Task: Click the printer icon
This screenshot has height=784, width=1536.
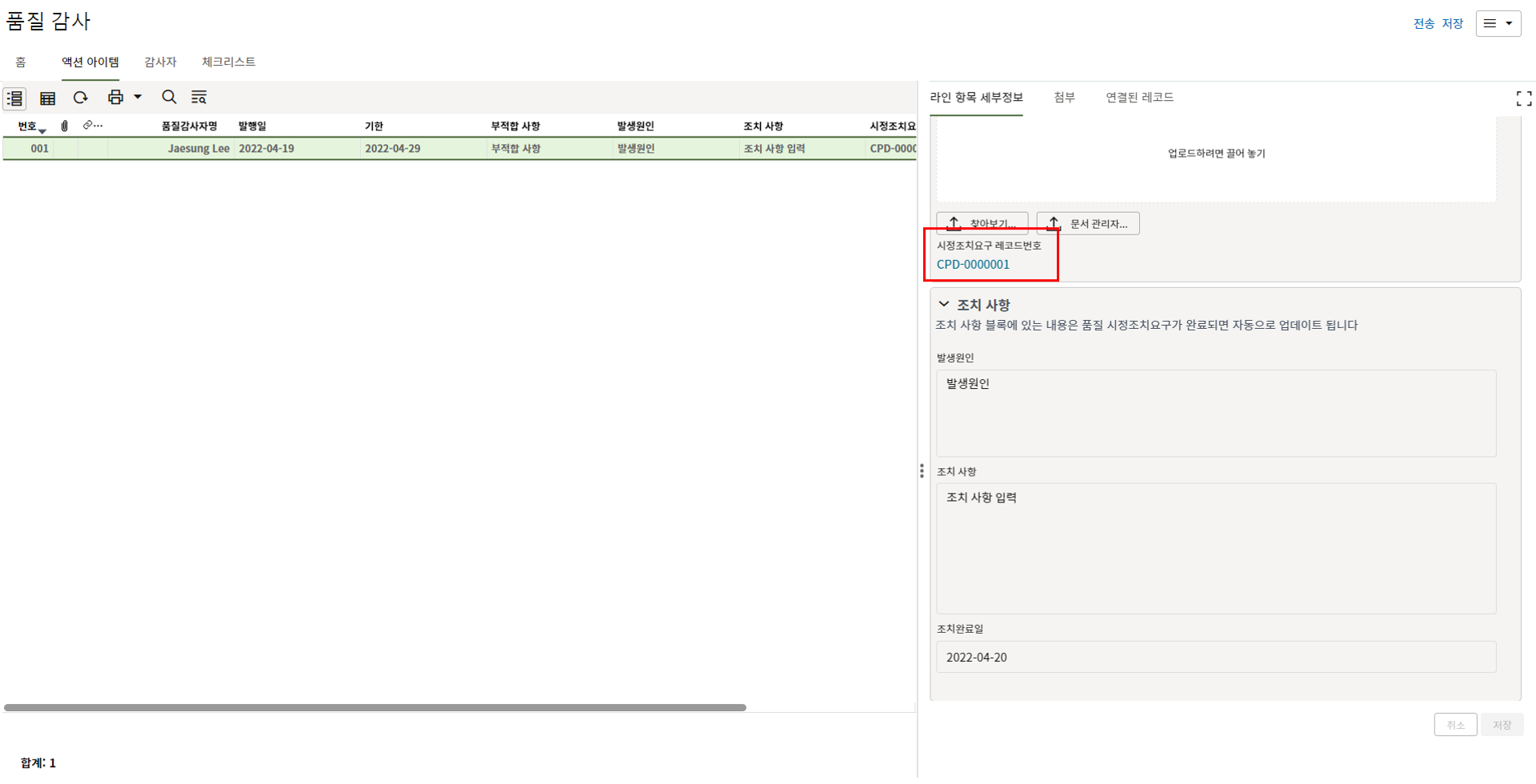Action: tap(115, 98)
